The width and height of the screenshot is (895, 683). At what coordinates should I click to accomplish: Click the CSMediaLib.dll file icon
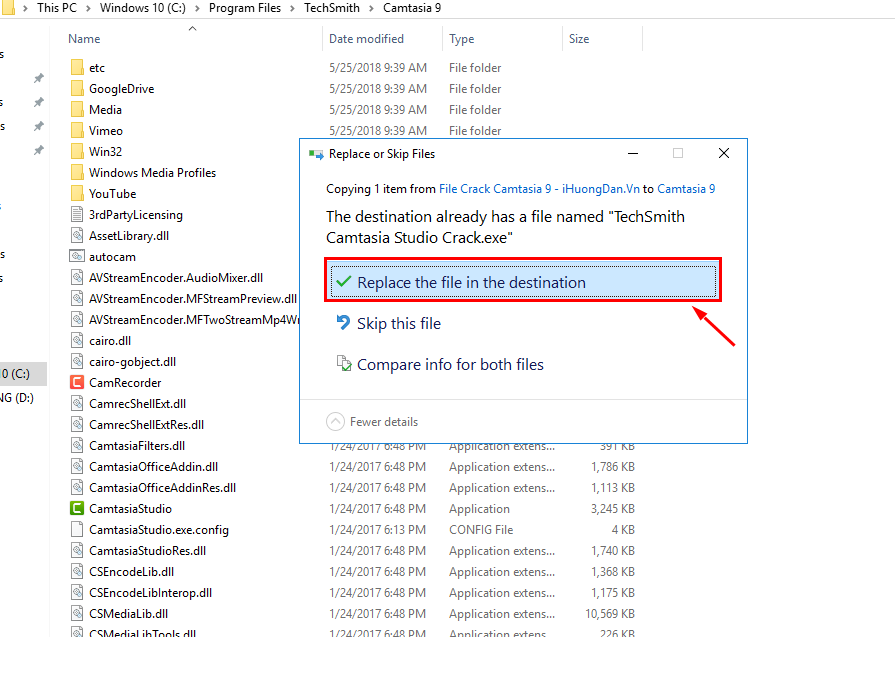77,613
